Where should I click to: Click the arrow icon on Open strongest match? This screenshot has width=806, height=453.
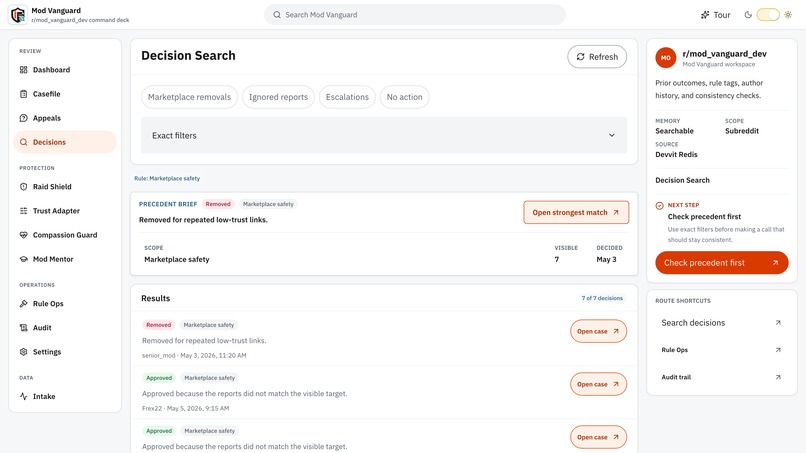pos(616,212)
